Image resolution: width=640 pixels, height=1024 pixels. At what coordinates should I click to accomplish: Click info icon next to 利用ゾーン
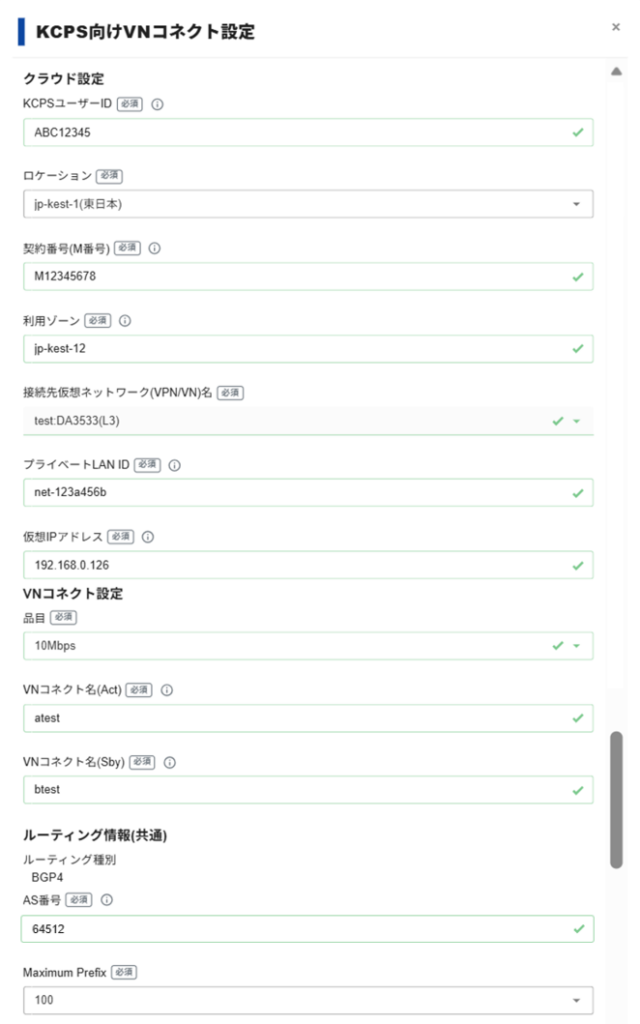[x=125, y=321]
